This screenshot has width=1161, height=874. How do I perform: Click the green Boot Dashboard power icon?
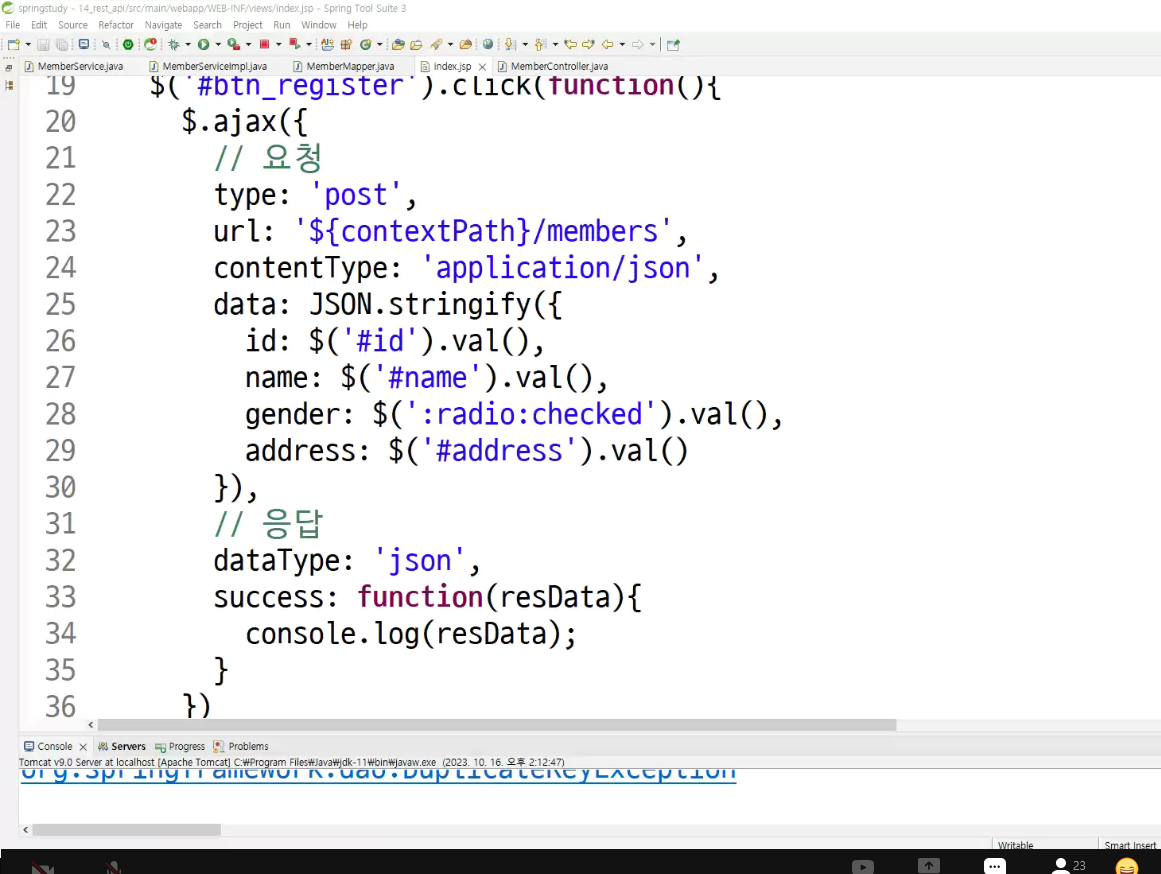[x=128, y=44]
